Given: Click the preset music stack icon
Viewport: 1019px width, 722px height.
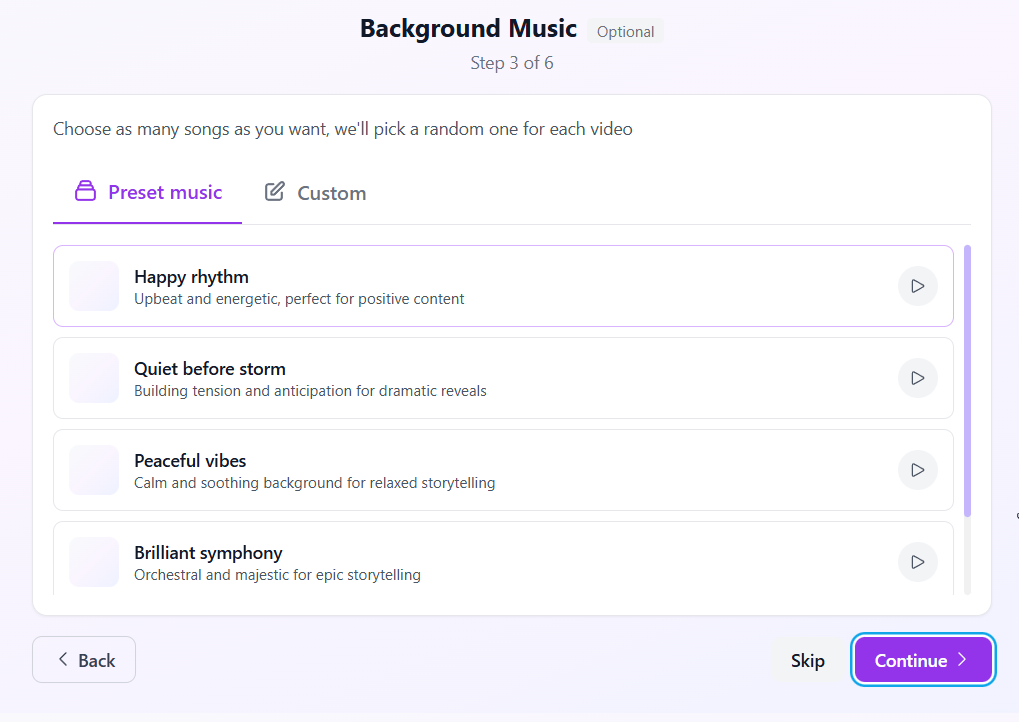Looking at the screenshot, I should click(x=84, y=191).
